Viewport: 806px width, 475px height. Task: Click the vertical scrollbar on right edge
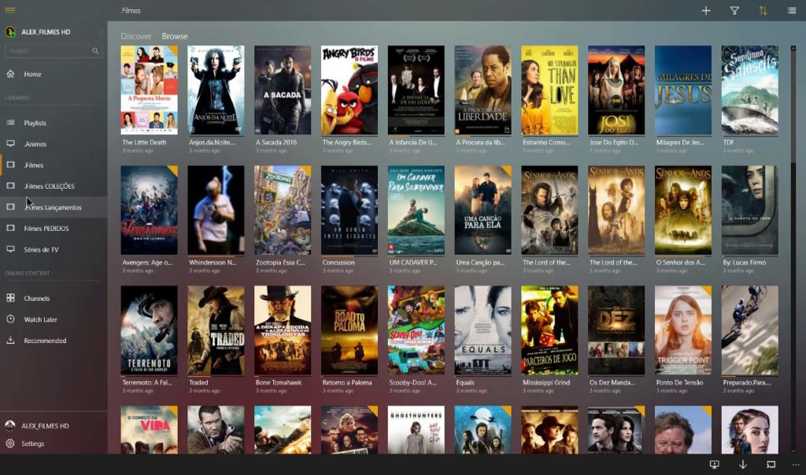point(794,103)
